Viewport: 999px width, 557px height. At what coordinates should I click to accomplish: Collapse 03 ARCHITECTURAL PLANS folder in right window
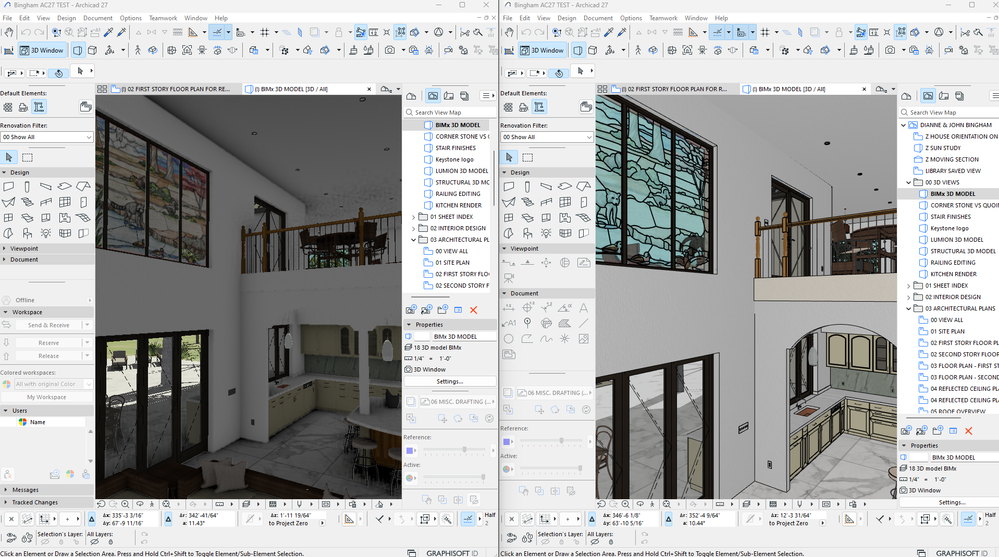[909, 308]
